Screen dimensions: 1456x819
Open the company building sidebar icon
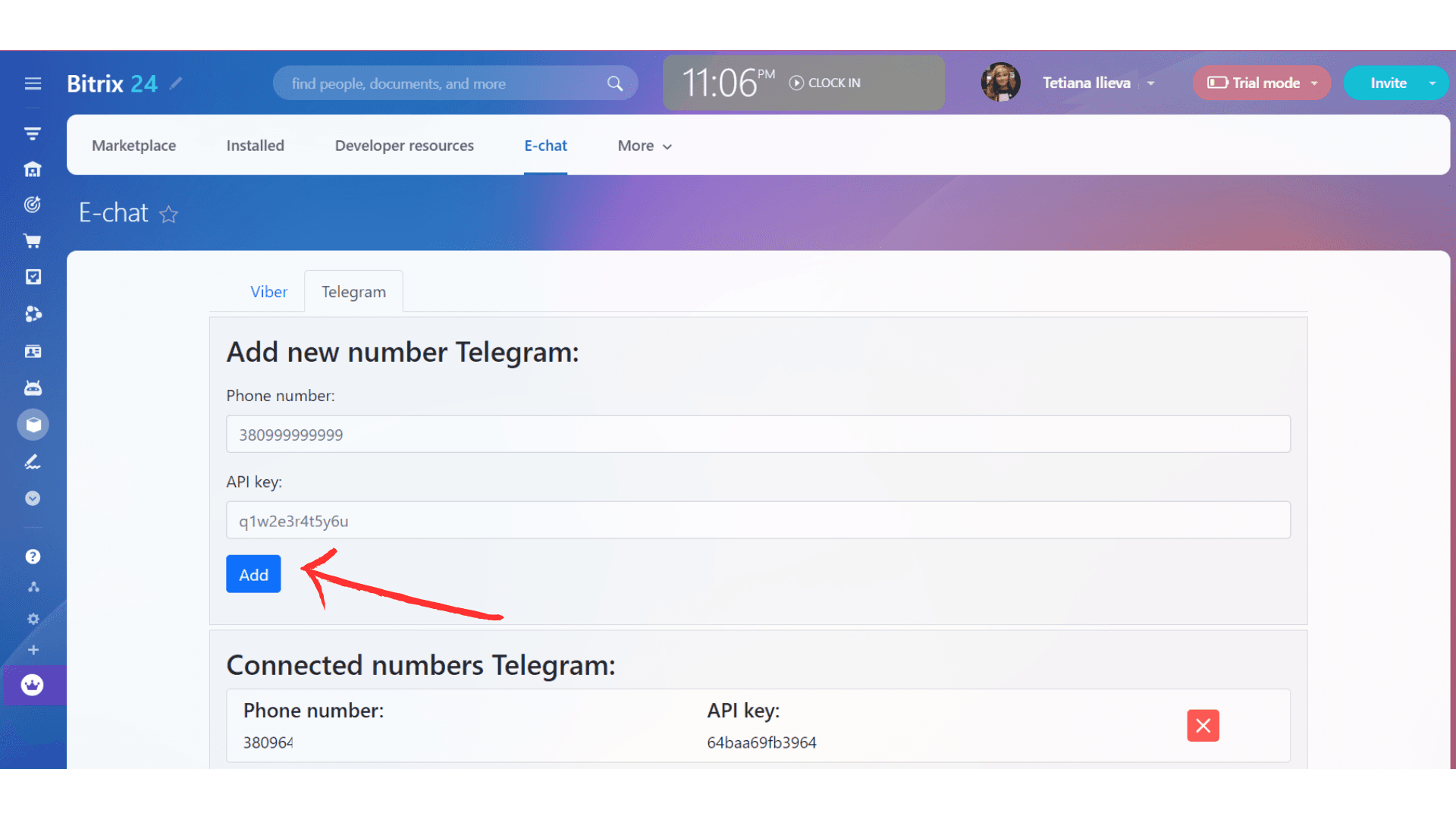pyautogui.click(x=33, y=169)
